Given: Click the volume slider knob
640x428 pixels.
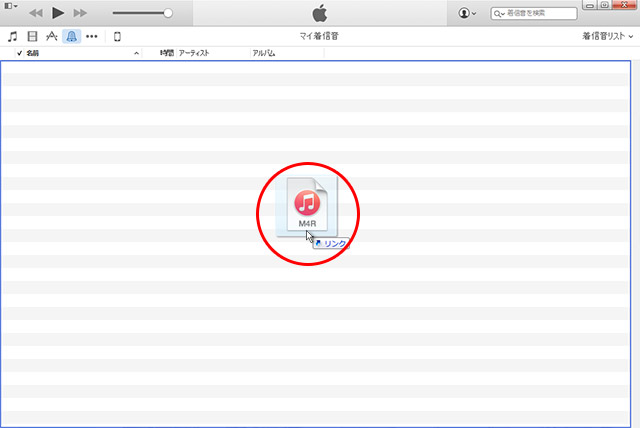Looking at the screenshot, I should tap(167, 13).
